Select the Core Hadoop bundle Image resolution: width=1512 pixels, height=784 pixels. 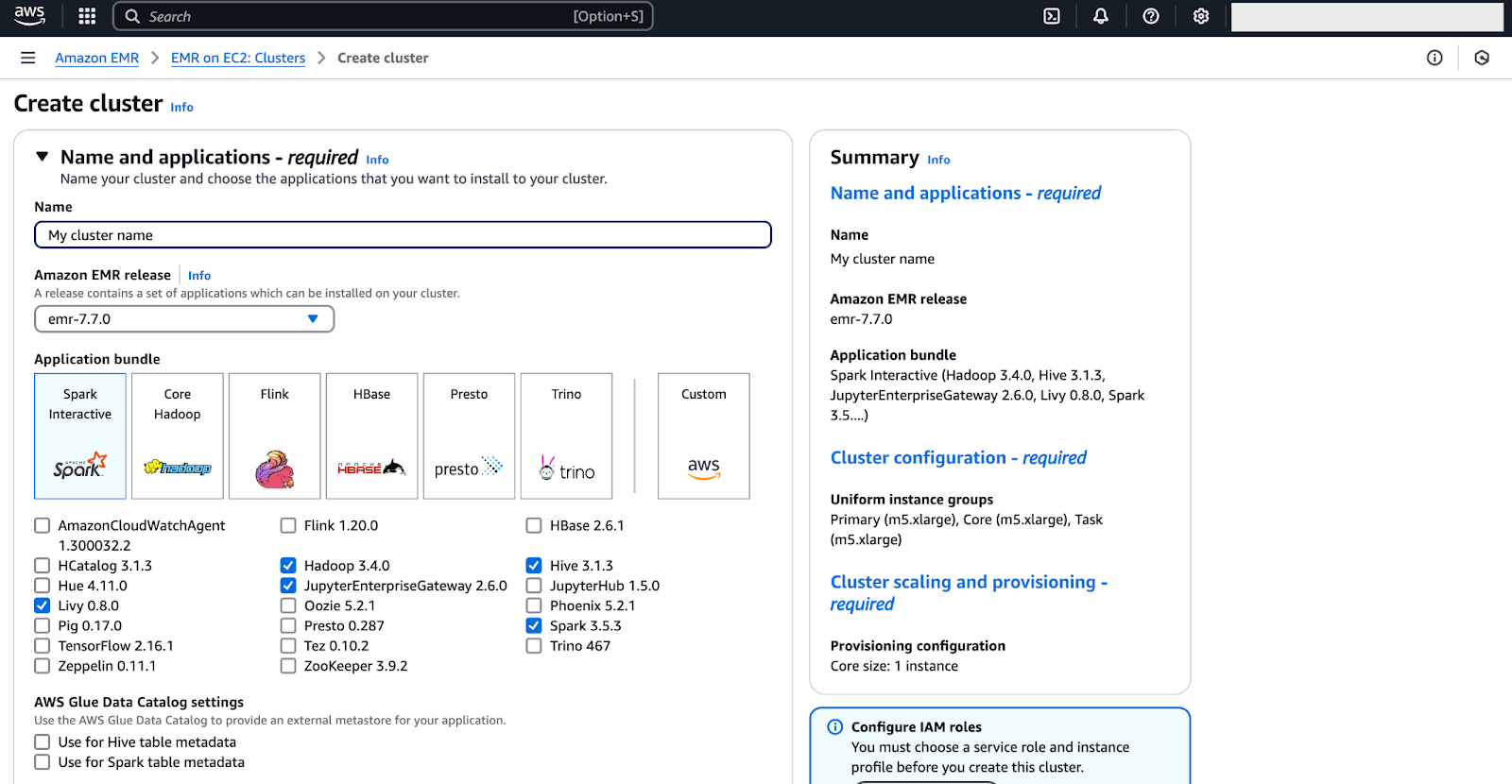pyautogui.click(x=178, y=435)
